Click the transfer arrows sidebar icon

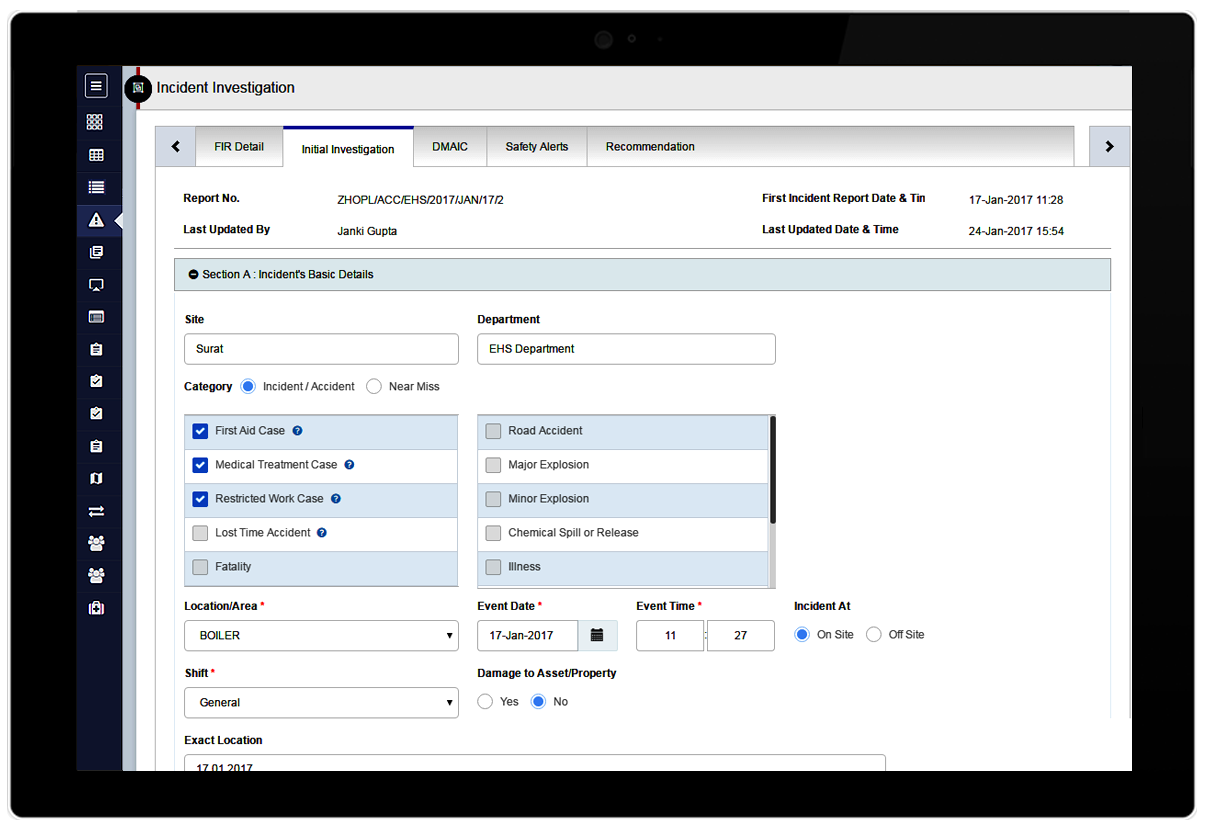pyautogui.click(x=96, y=511)
